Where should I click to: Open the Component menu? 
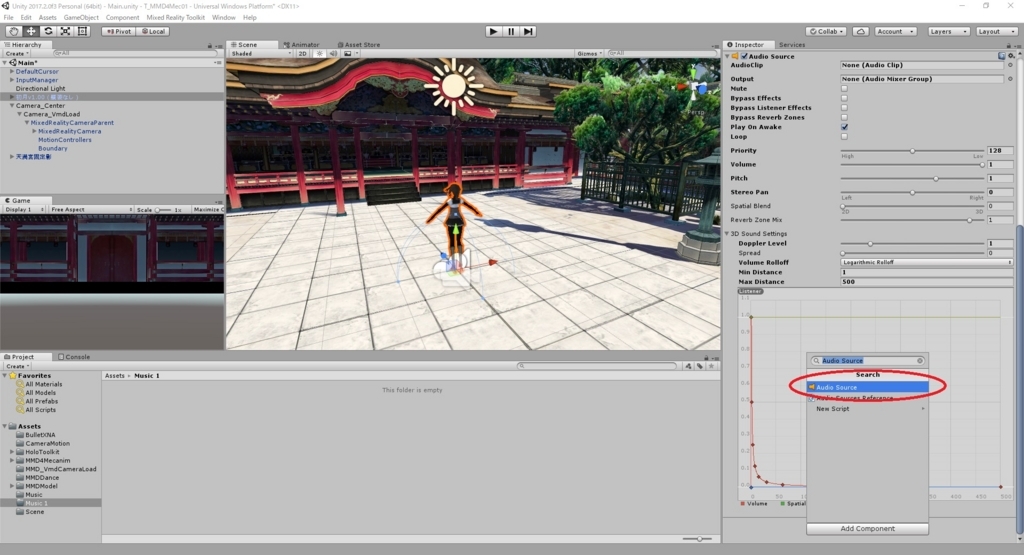122,18
